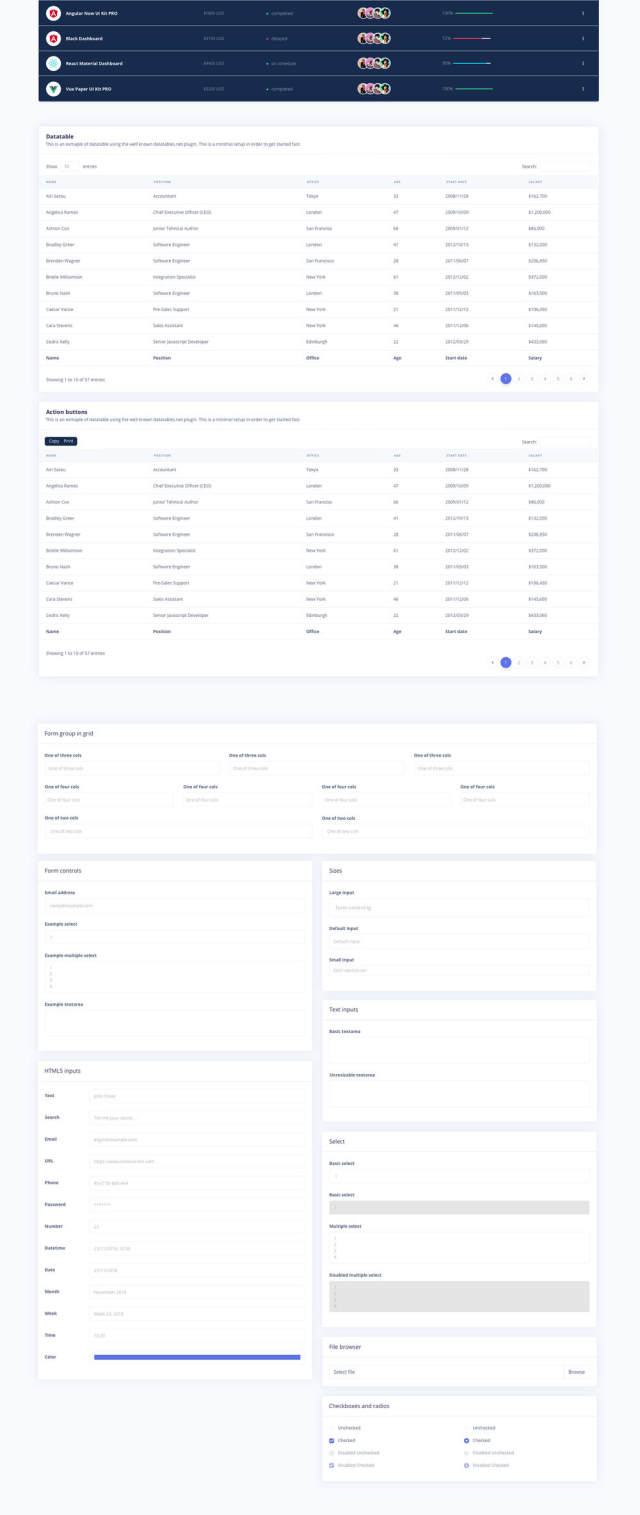Go to page 3 in Action buttons table pagination
The image size is (640, 1515).
(532, 662)
